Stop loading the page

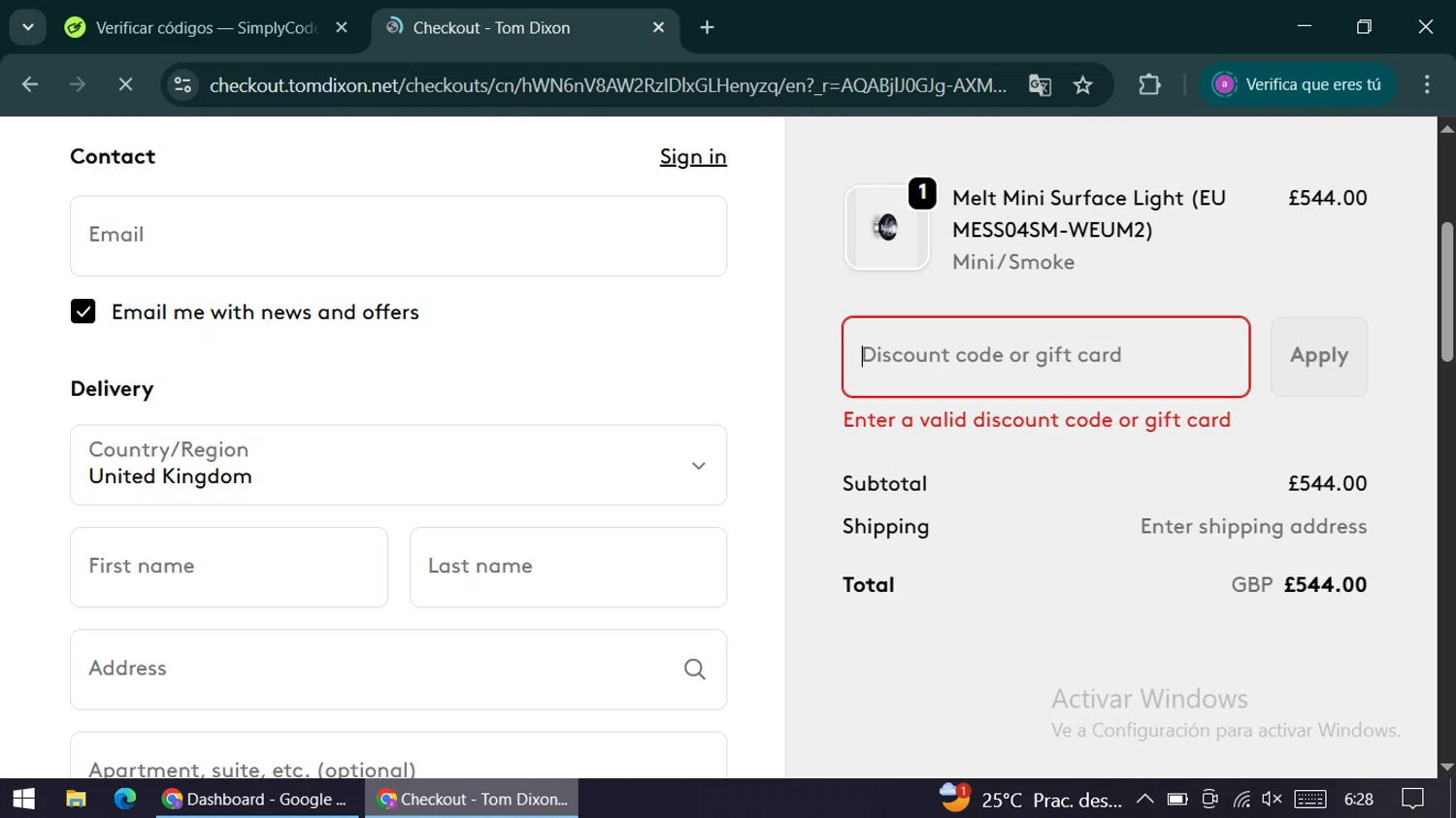(x=125, y=85)
